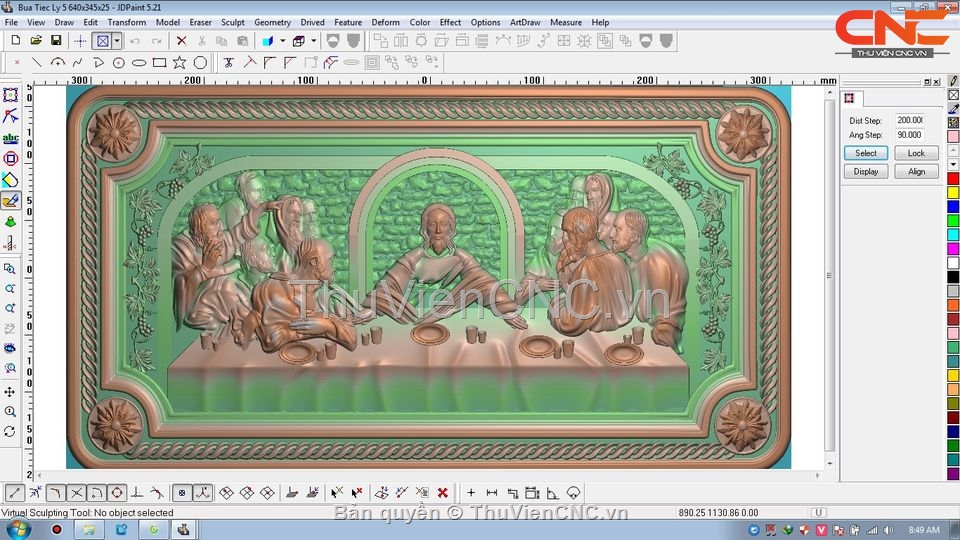This screenshot has height=540, width=960.
Task: Open dropdown arrow beside boxed-X view button
Action: (117, 41)
